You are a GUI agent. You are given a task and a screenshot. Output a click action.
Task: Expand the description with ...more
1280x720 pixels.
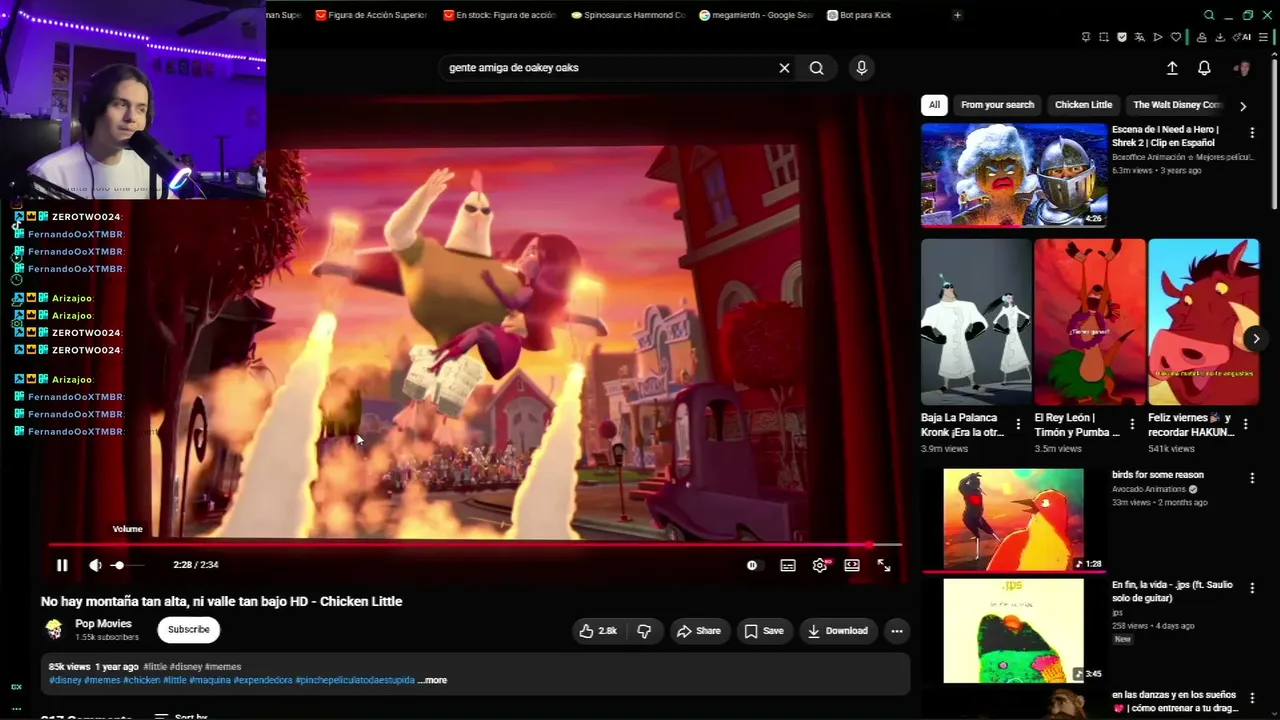pyautogui.click(x=432, y=680)
